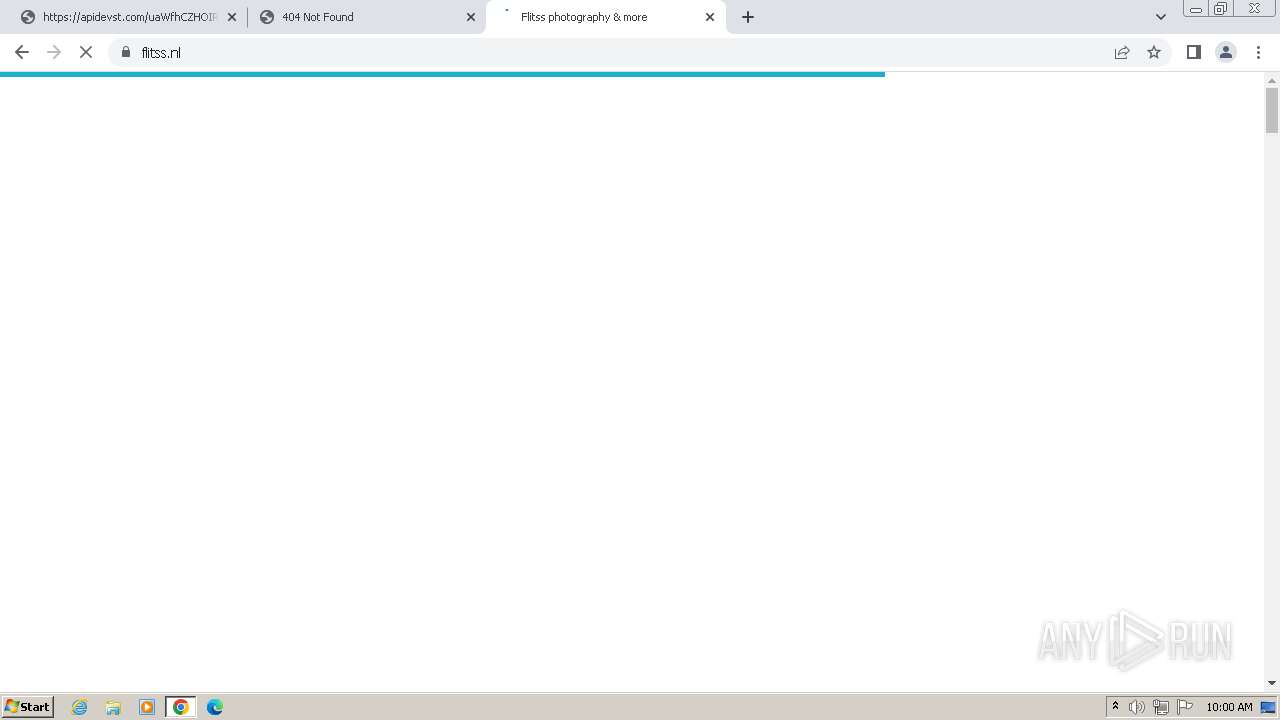
Task: Open Windows Explorer from the taskbar
Action: [113, 707]
